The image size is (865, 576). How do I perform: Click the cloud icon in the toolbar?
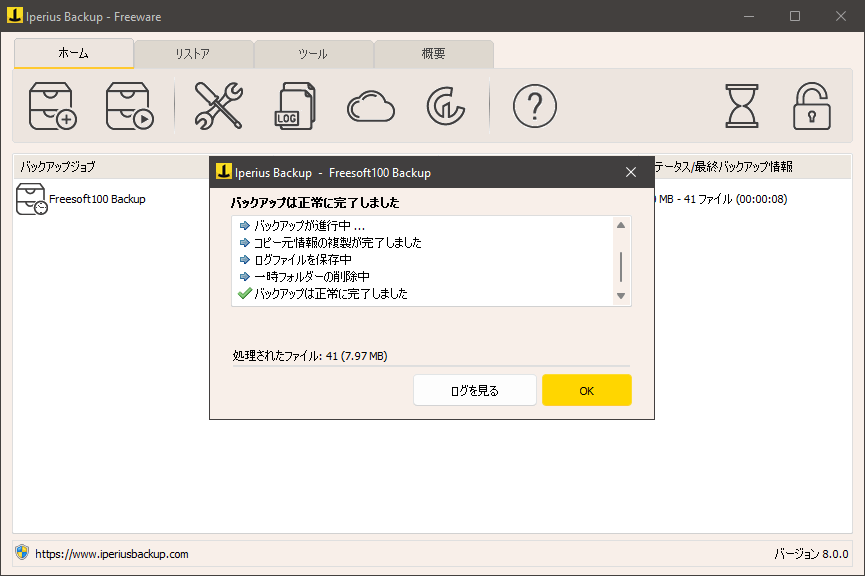[371, 106]
